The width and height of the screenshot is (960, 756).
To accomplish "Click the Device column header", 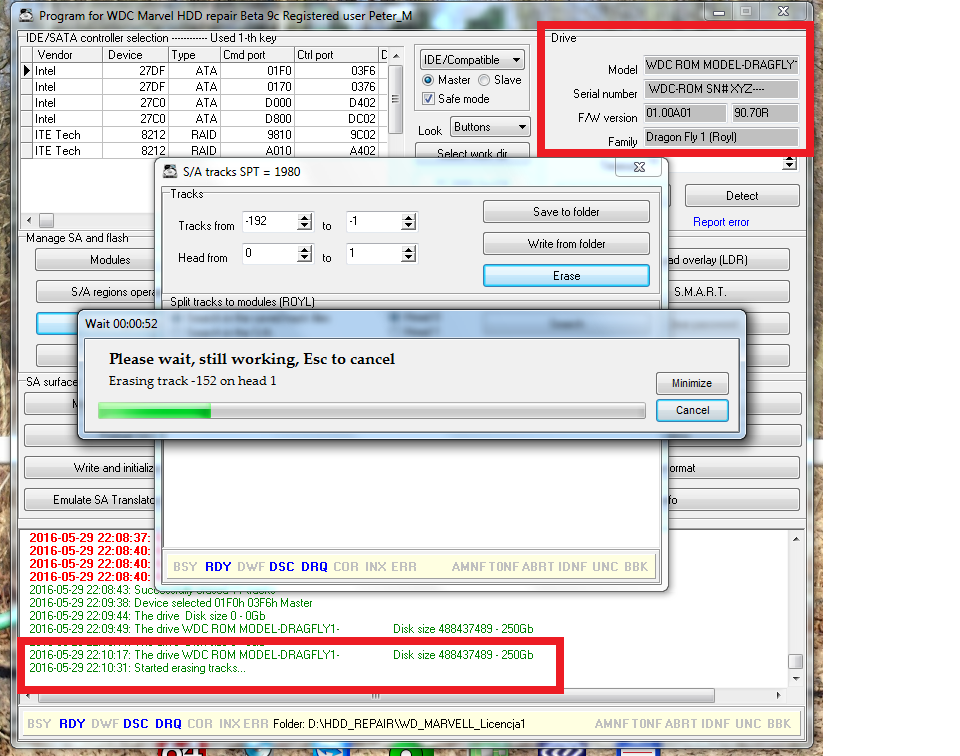I will pos(135,55).
